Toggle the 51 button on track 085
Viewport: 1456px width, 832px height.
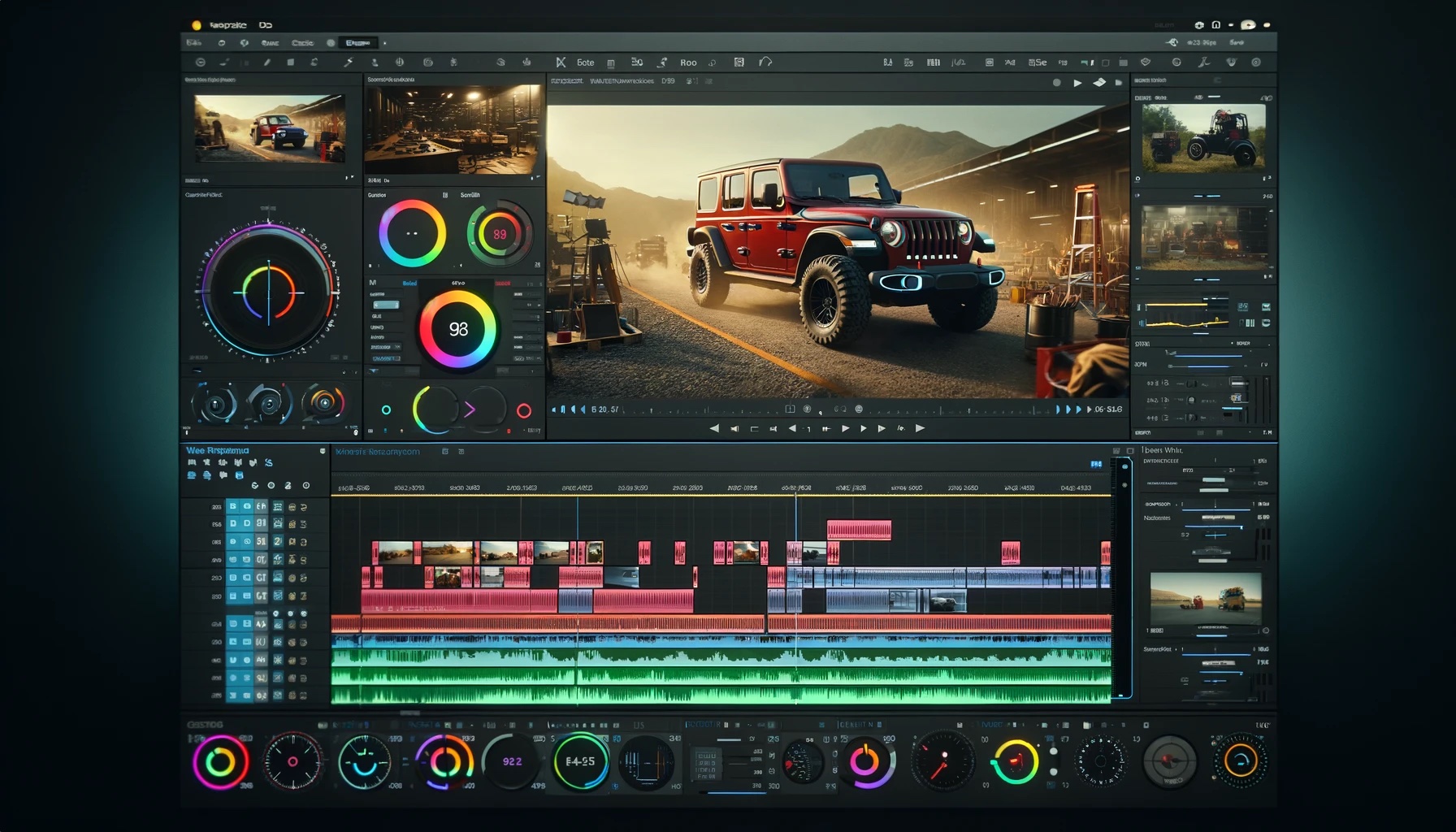[261, 541]
